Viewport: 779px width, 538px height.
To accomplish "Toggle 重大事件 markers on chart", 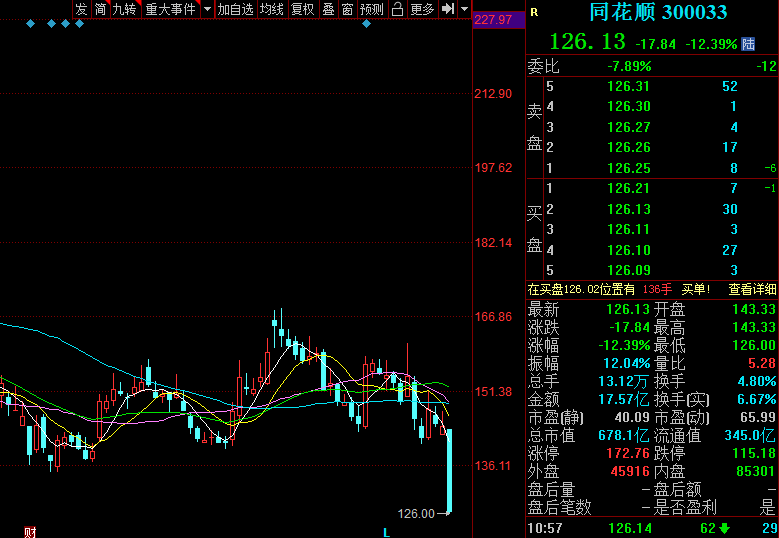I will pyautogui.click(x=170, y=9).
